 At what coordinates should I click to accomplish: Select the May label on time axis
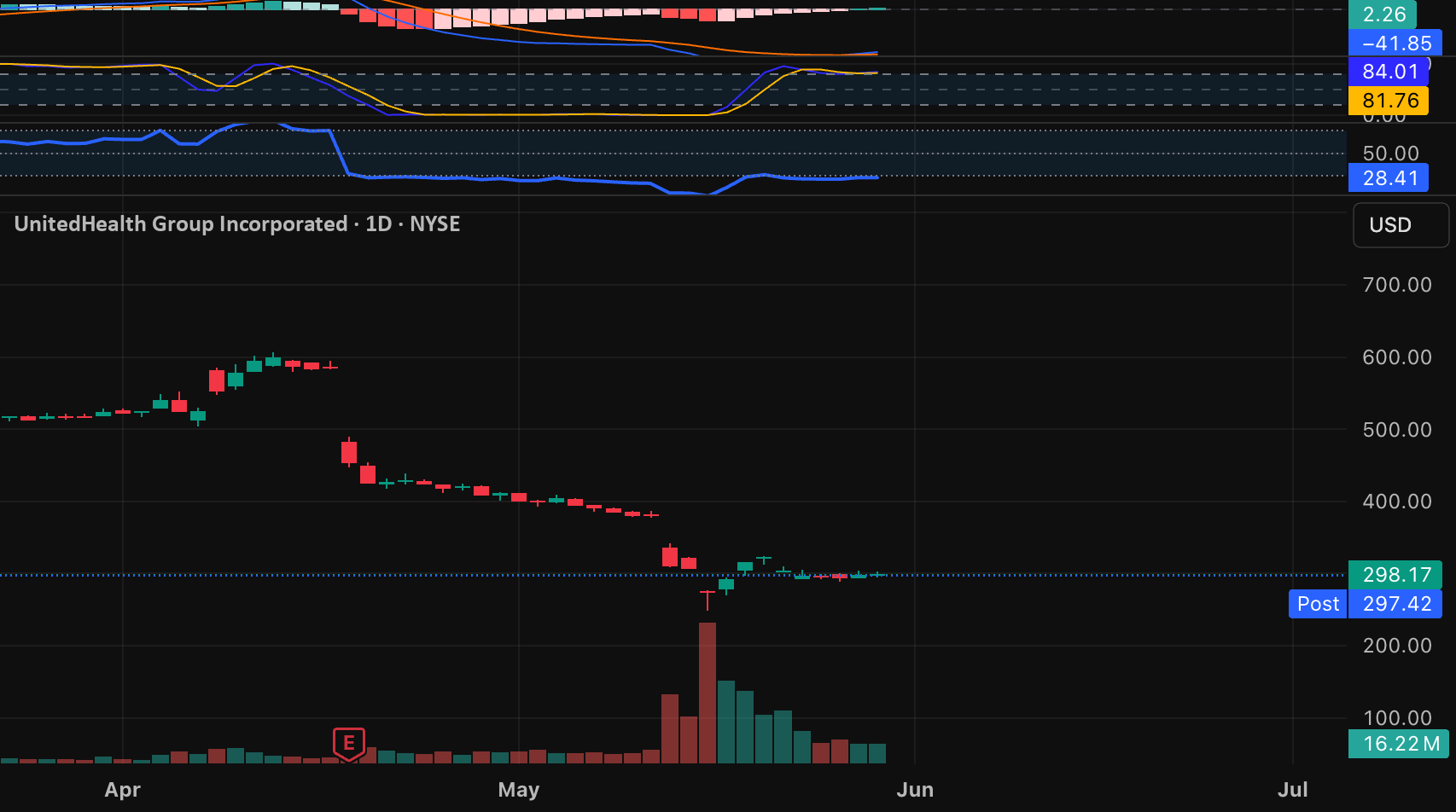[519, 790]
